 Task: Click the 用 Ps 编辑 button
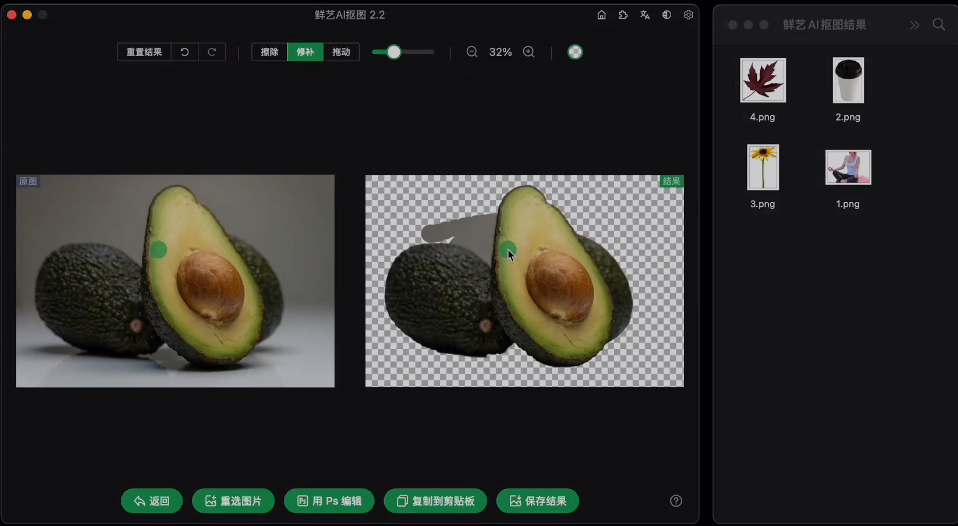[329, 500]
